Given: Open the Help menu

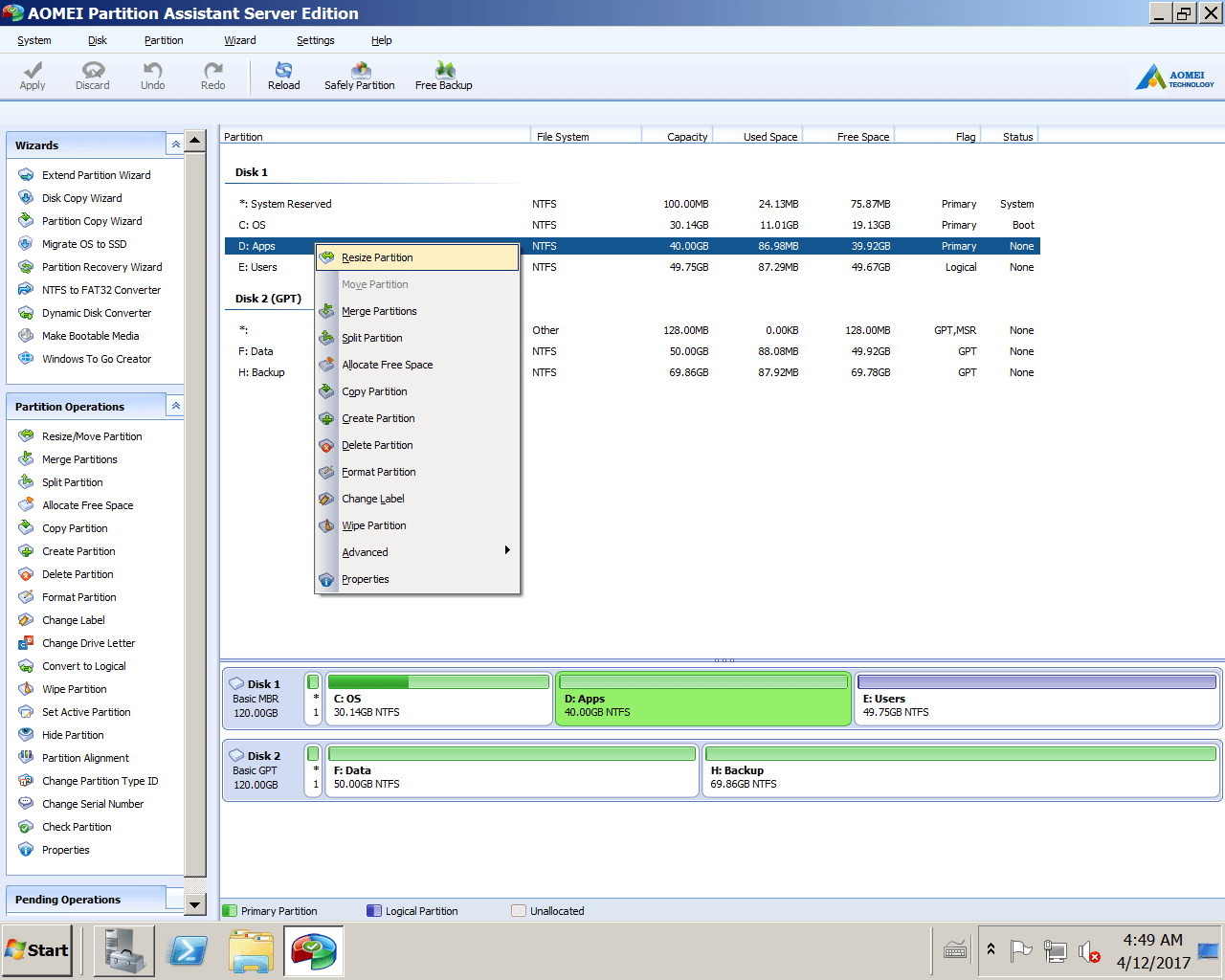Looking at the screenshot, I should pyautogui.click(x=382, y=40).
